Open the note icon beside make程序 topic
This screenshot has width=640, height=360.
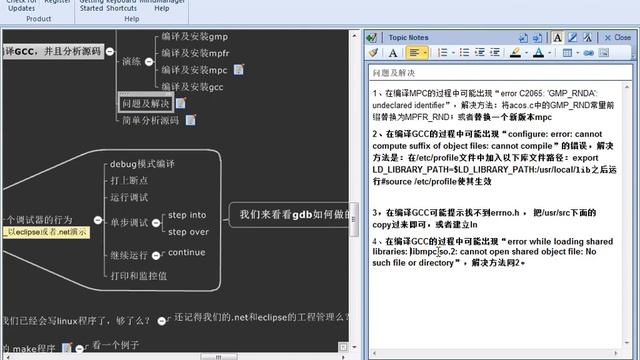[x=67, y=348]
